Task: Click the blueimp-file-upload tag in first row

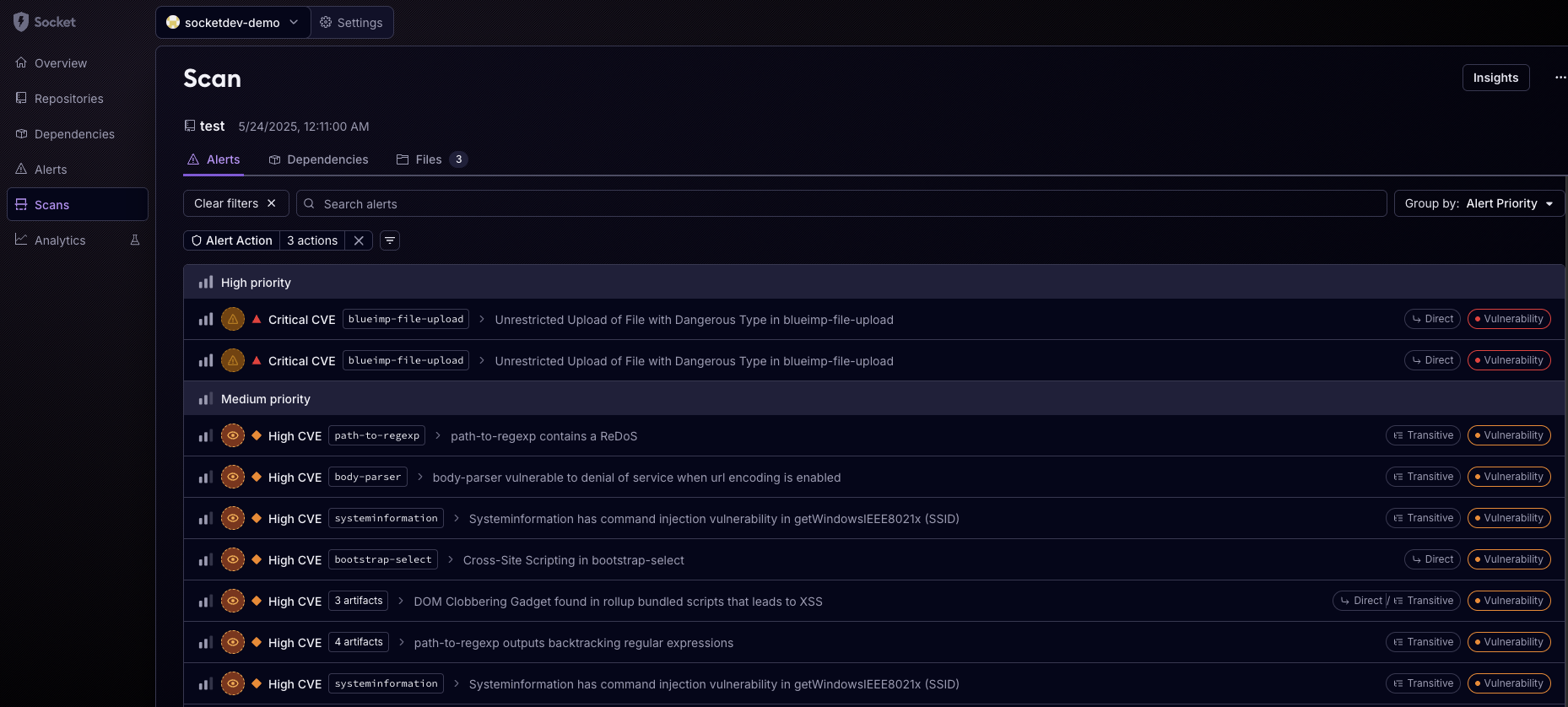Action: tap(406, 319)
